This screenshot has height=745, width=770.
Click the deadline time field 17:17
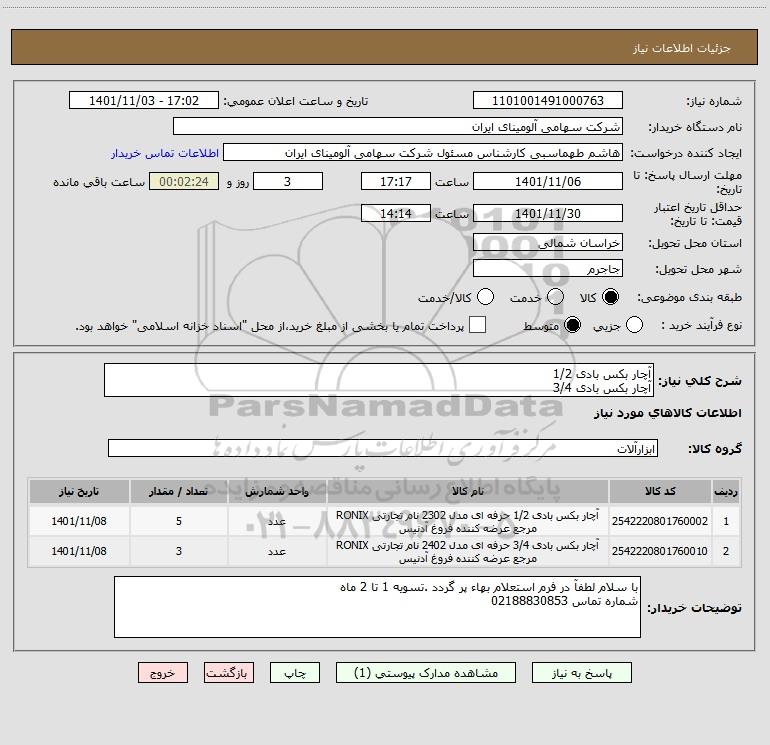click(x=396, y=181)
